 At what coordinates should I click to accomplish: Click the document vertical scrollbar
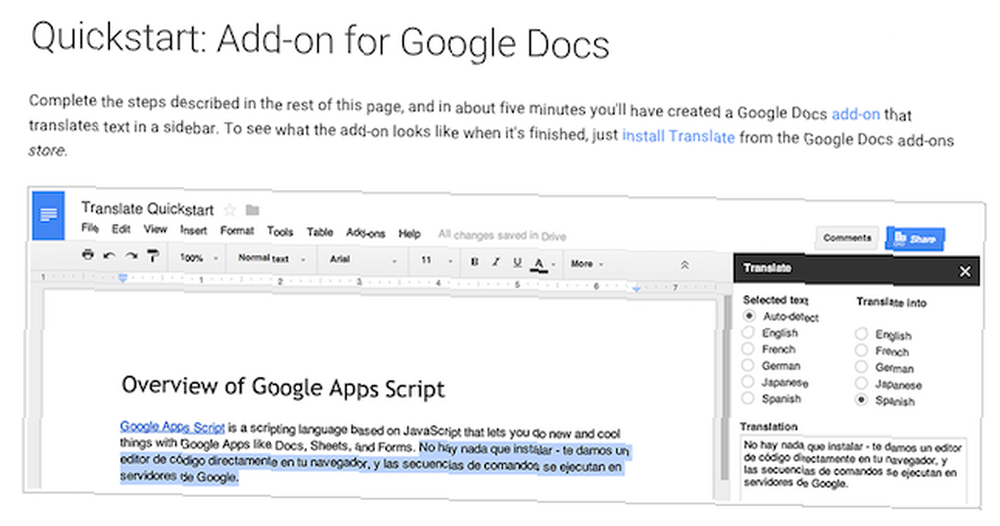(724, 389)
